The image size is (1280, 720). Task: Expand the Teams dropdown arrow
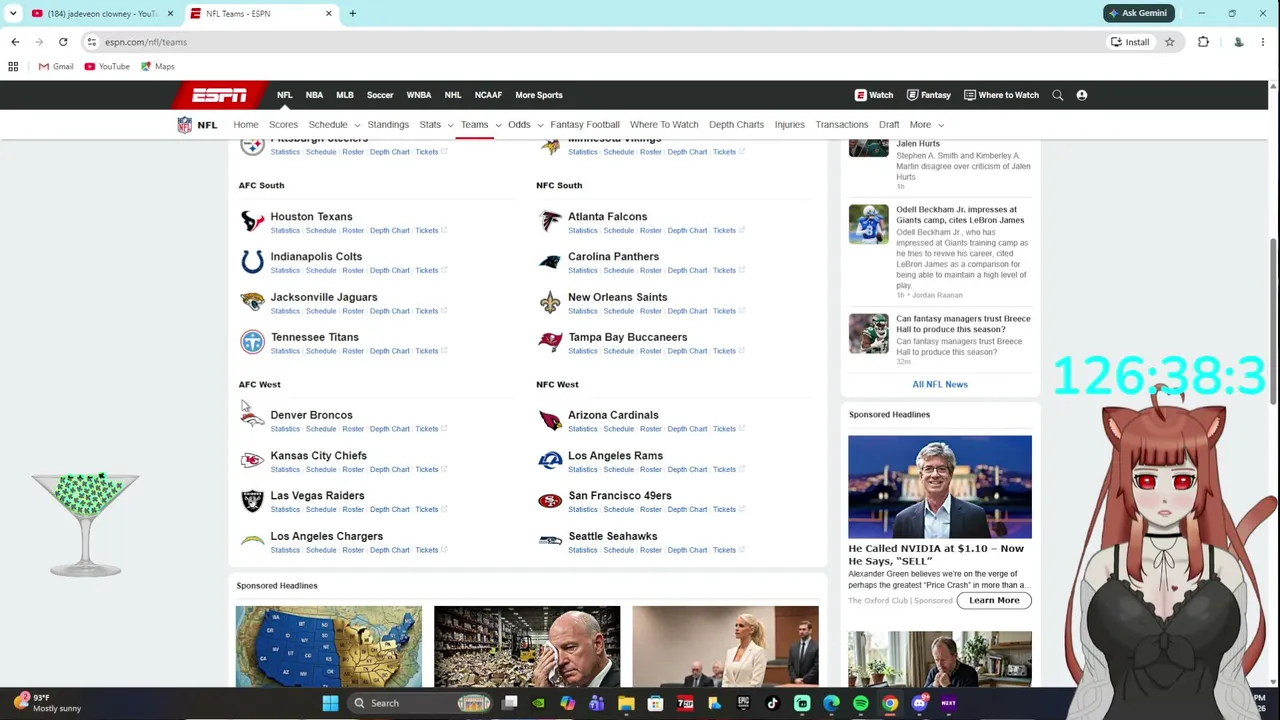498,125
